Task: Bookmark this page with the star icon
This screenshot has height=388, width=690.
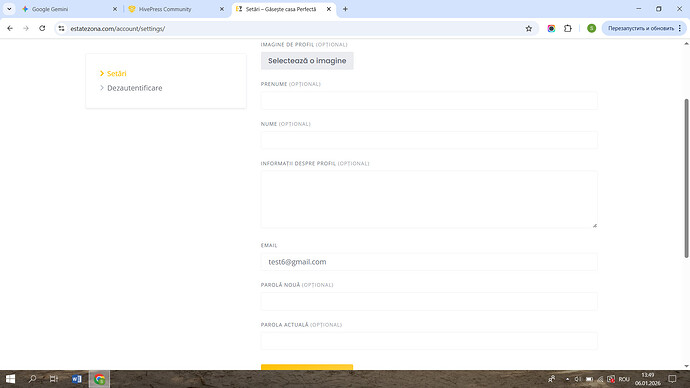Action: click(x=529, y=28)
